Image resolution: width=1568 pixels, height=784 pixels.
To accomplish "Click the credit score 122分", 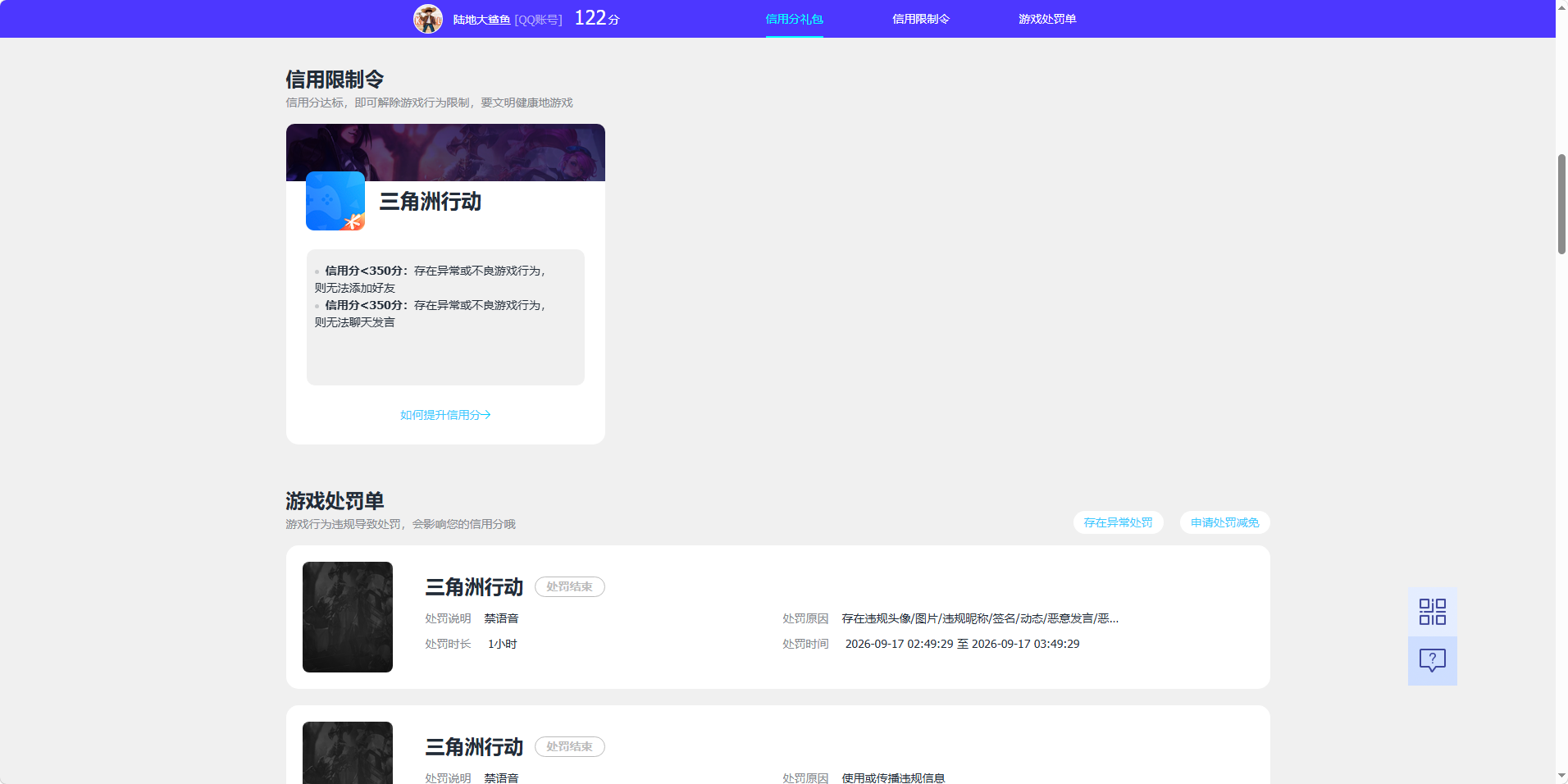I will 597,18.
